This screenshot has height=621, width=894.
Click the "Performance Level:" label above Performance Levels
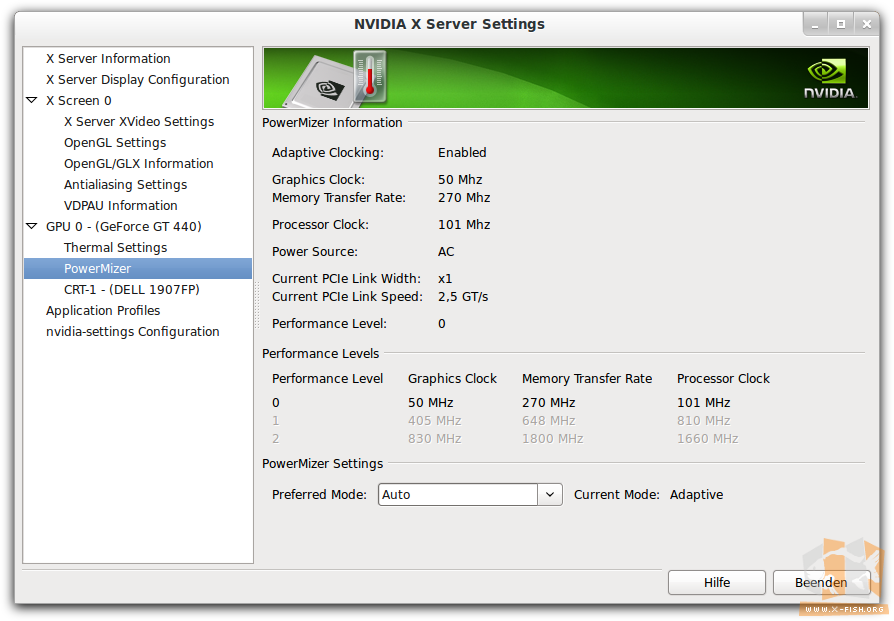tap(330, 324)
